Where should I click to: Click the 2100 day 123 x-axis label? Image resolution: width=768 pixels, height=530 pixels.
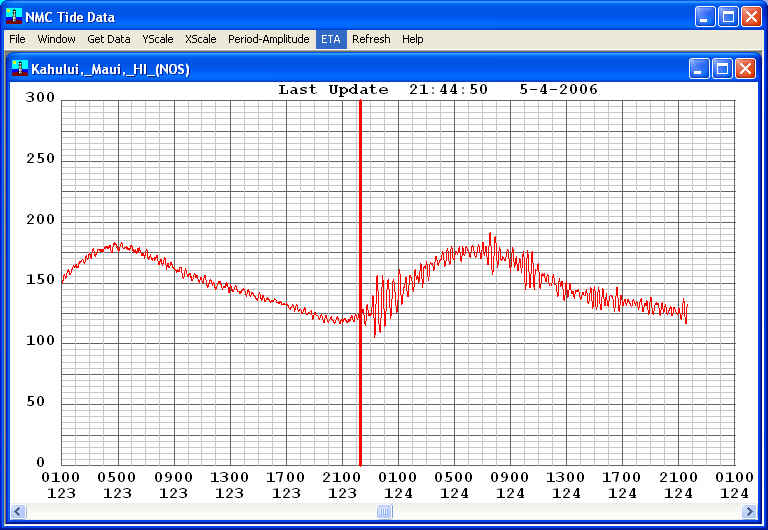[x=342, y=485]
